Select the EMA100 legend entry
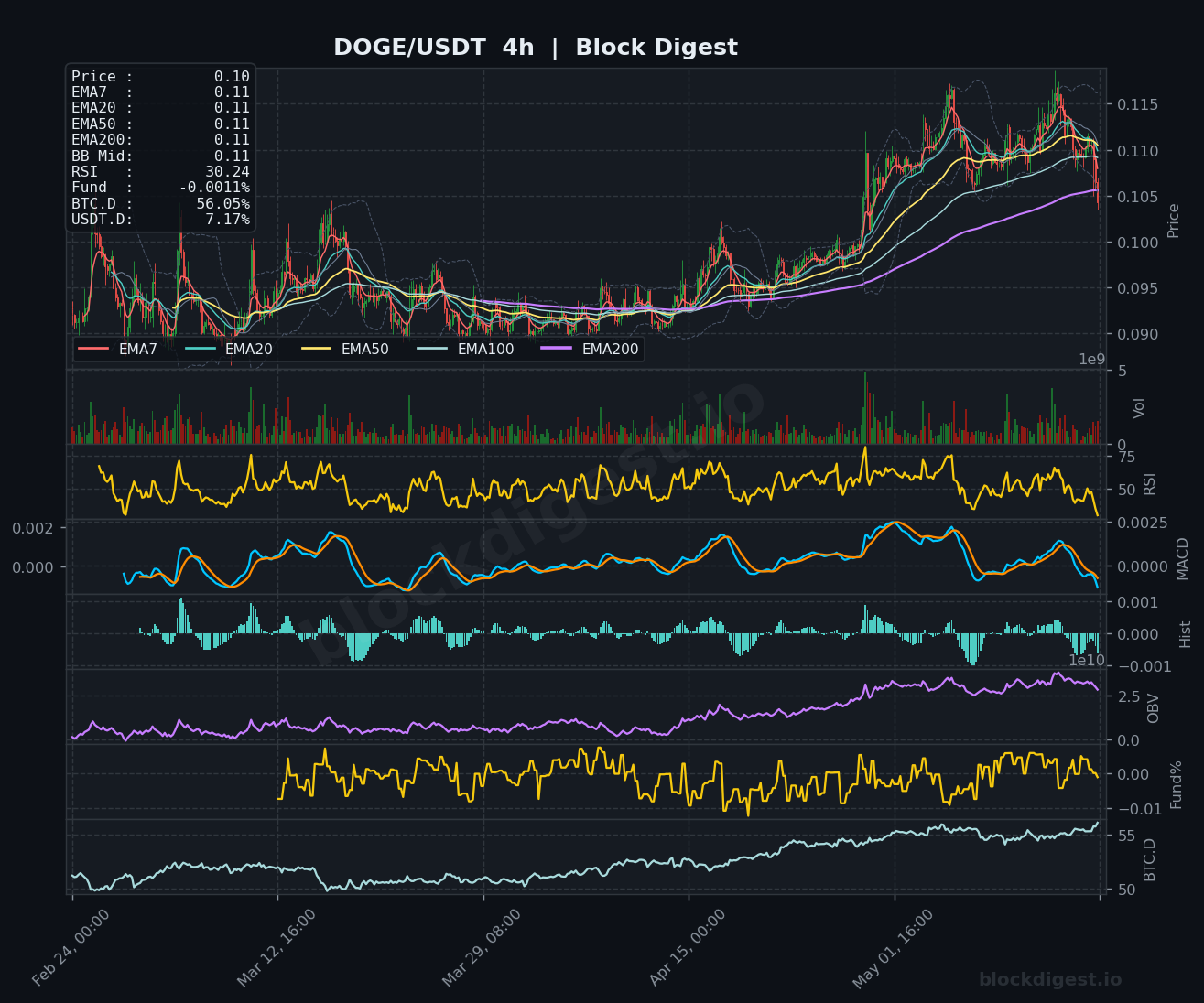Image resolution: width=1204 pixels, height=1003 pixels. 465,349
